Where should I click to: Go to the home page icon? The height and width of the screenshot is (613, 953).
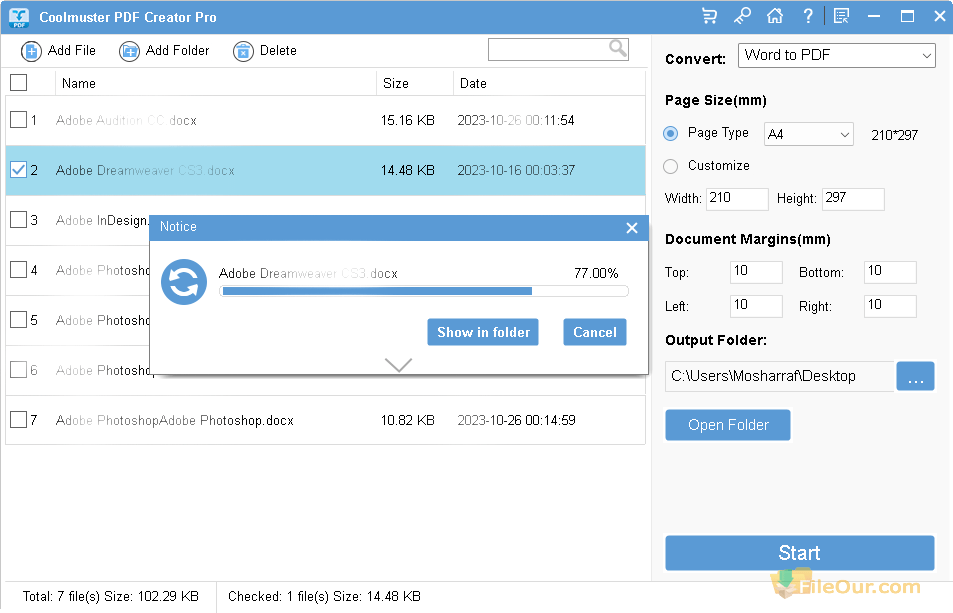tap(775, 16)
